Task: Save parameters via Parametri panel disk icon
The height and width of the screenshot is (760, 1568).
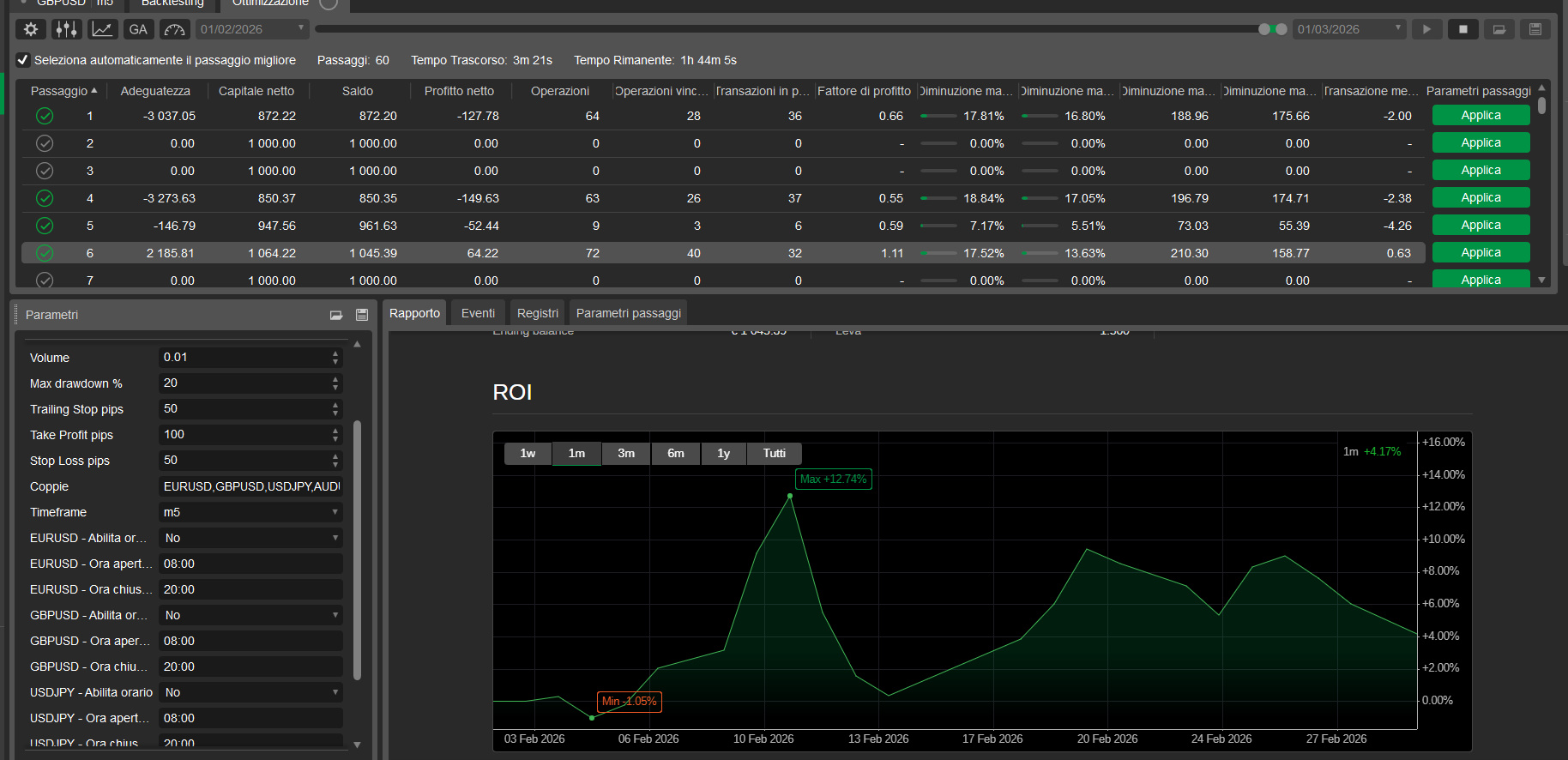Action: pos(361,315)
